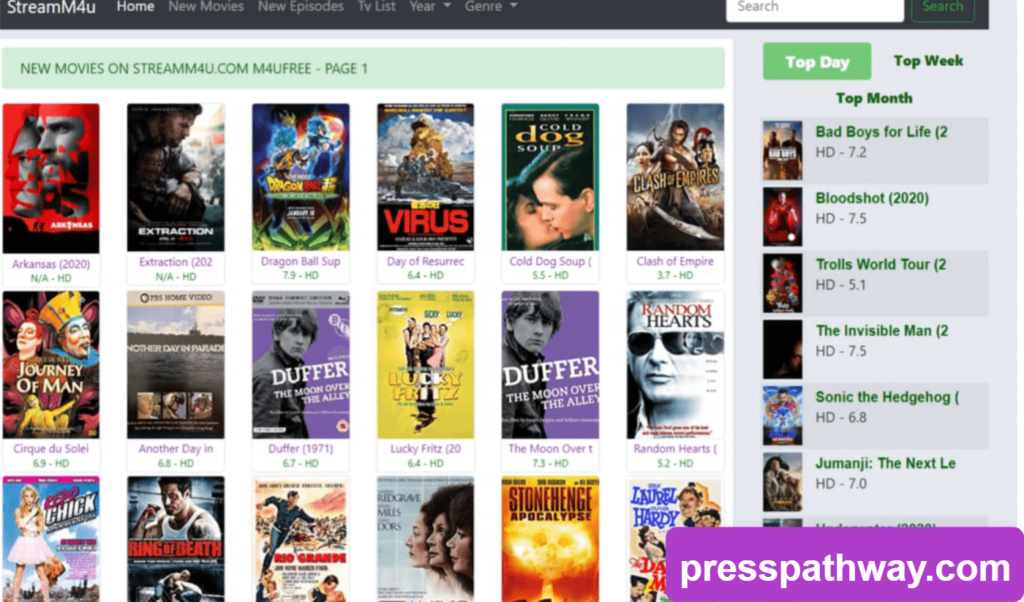Open the Journey of Man poster
The height and width of the screenshot is (602, 1024).
click(x=51, y=365)
